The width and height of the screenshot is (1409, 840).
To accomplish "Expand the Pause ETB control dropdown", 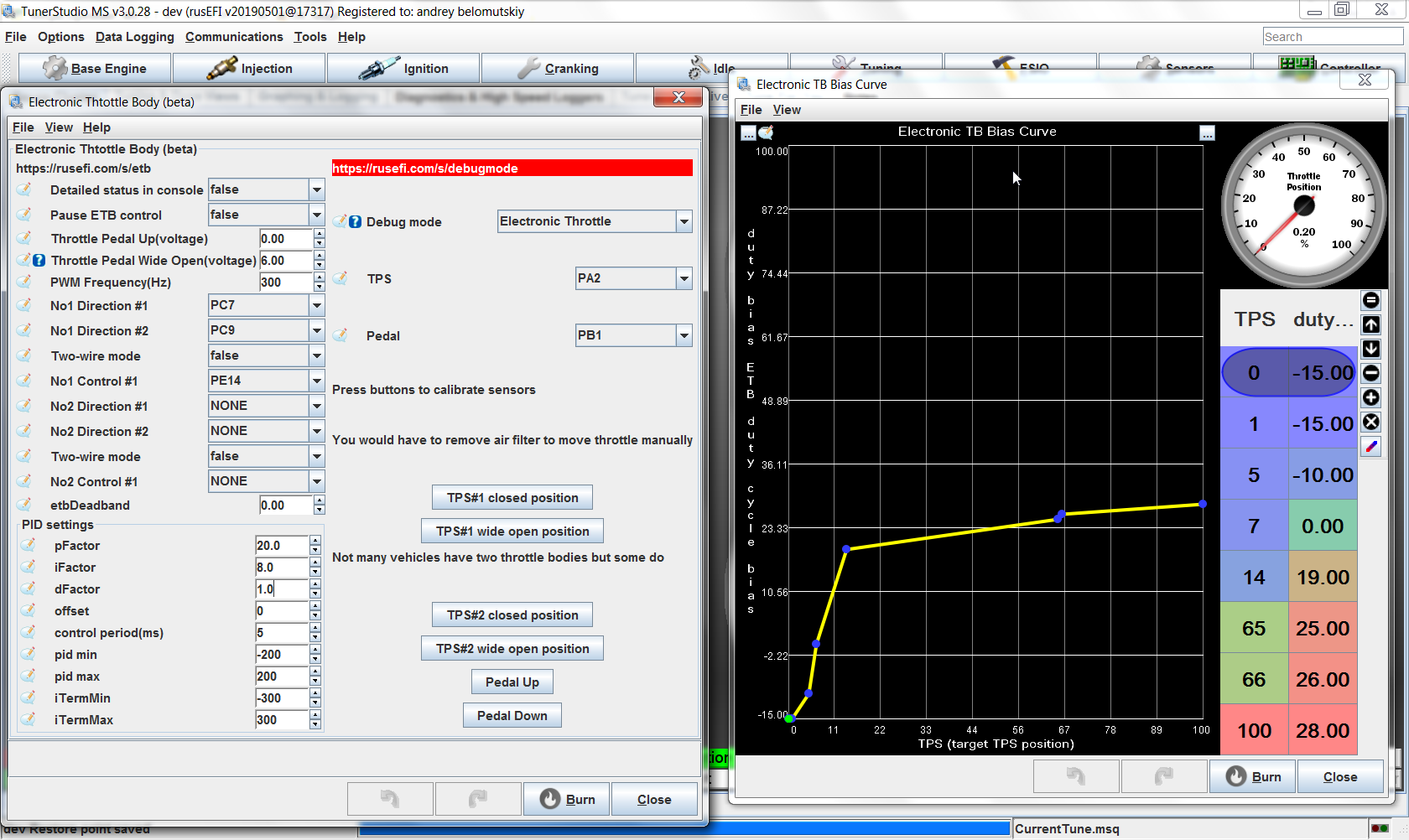I will click(x=317, y=215).
